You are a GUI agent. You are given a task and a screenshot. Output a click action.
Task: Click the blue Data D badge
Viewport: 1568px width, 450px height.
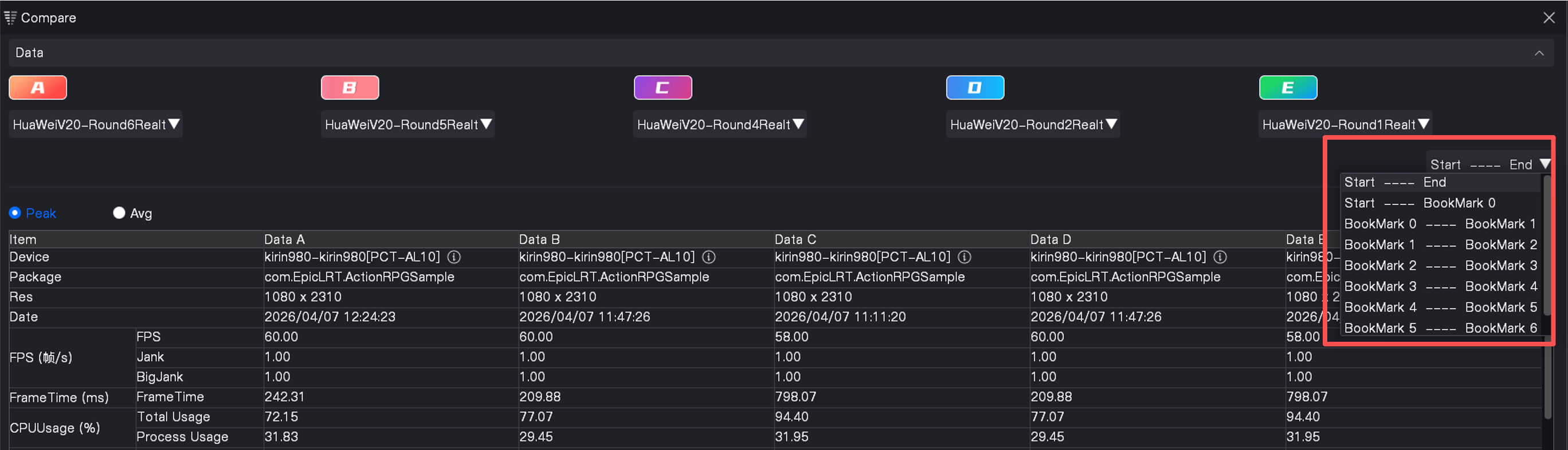point(975,88)
